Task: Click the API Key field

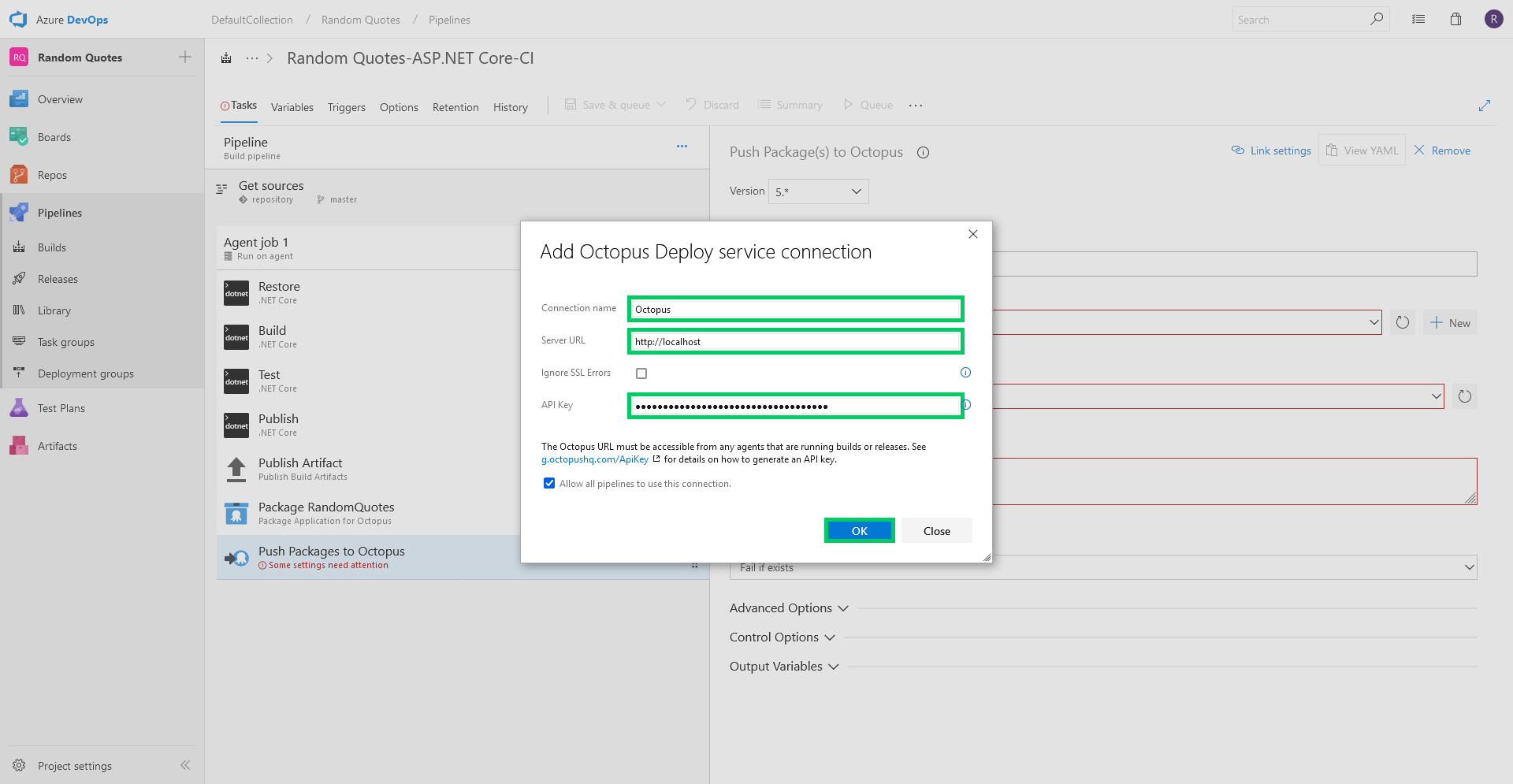Action: 796,406
